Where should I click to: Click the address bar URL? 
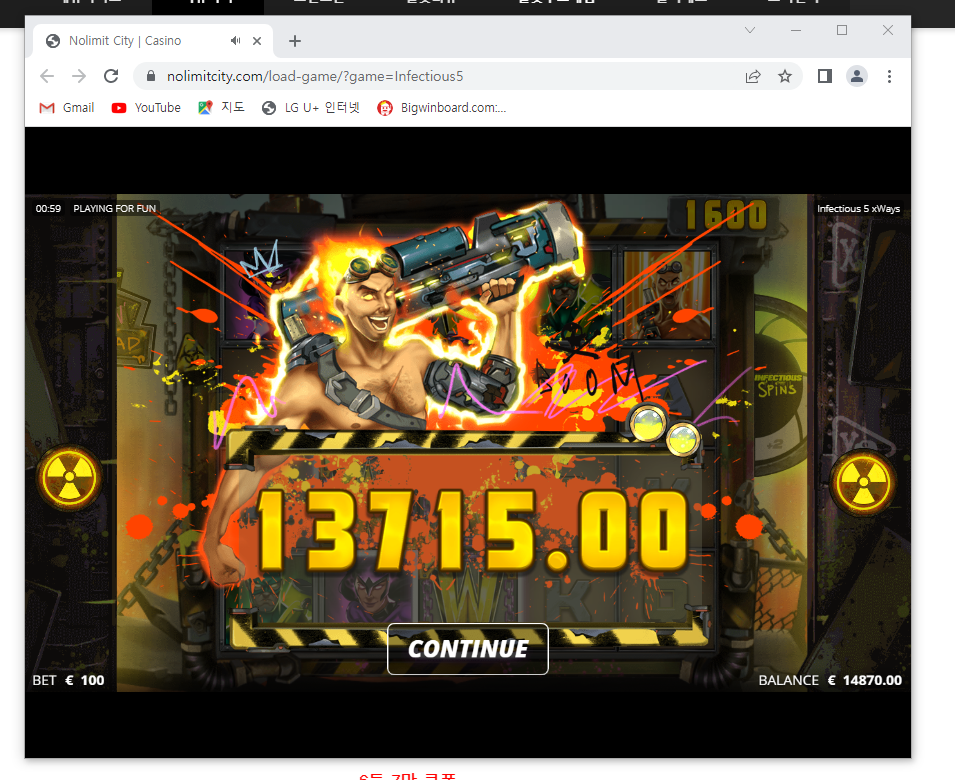(315, 76)
